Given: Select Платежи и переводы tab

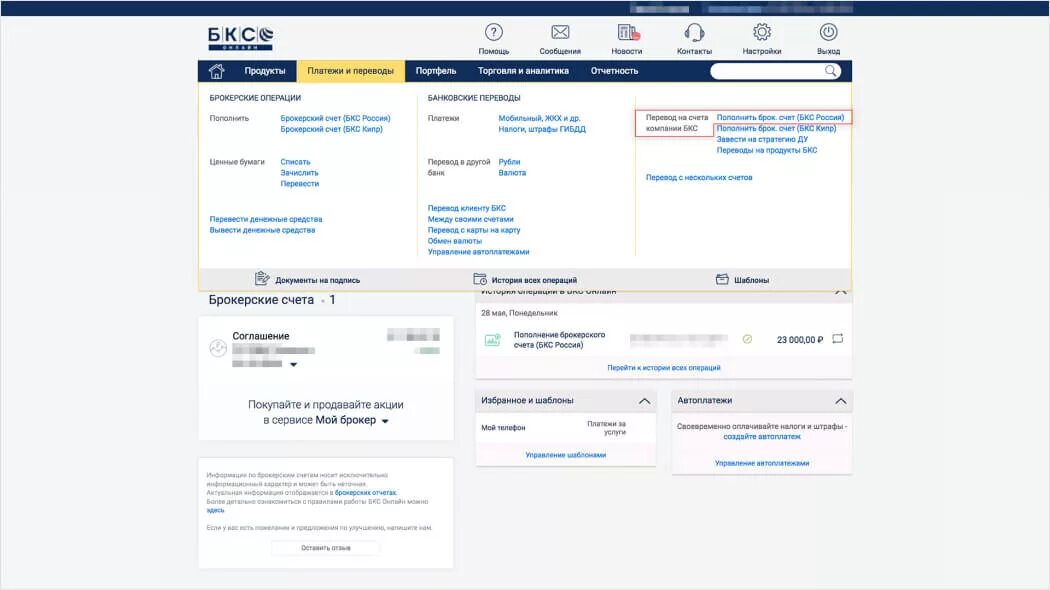Looking at the screenshot, I should click(x=350, y=71).
